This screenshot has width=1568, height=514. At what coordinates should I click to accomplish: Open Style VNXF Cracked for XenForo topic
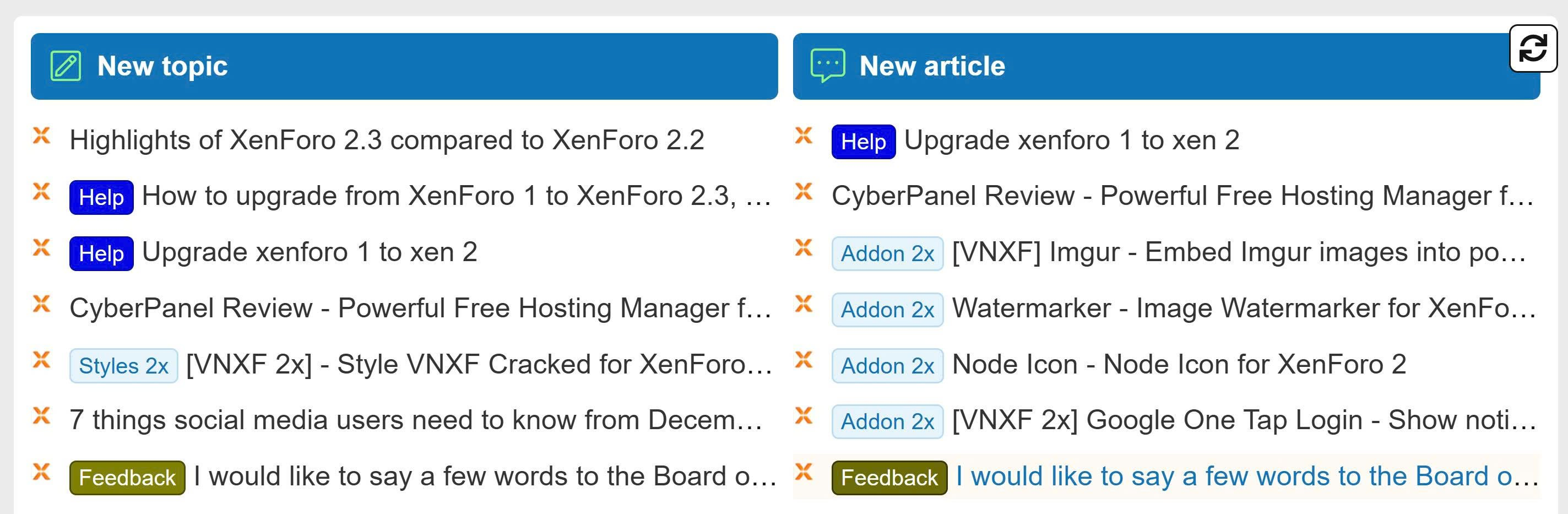click(479, 364)
